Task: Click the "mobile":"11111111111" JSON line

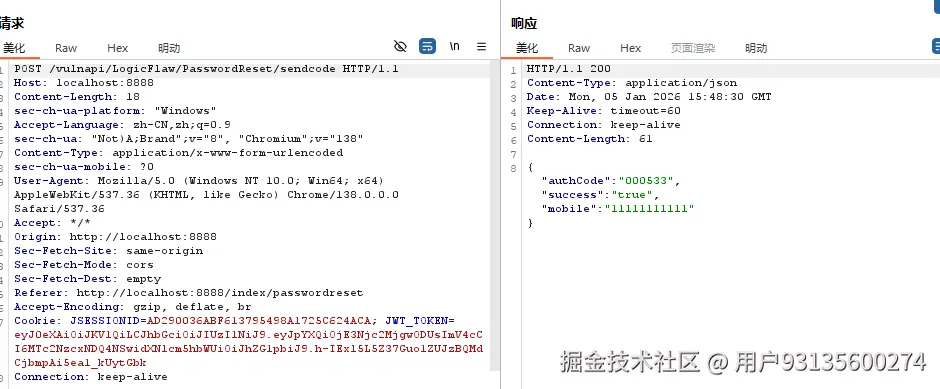Action: [617, 209]
